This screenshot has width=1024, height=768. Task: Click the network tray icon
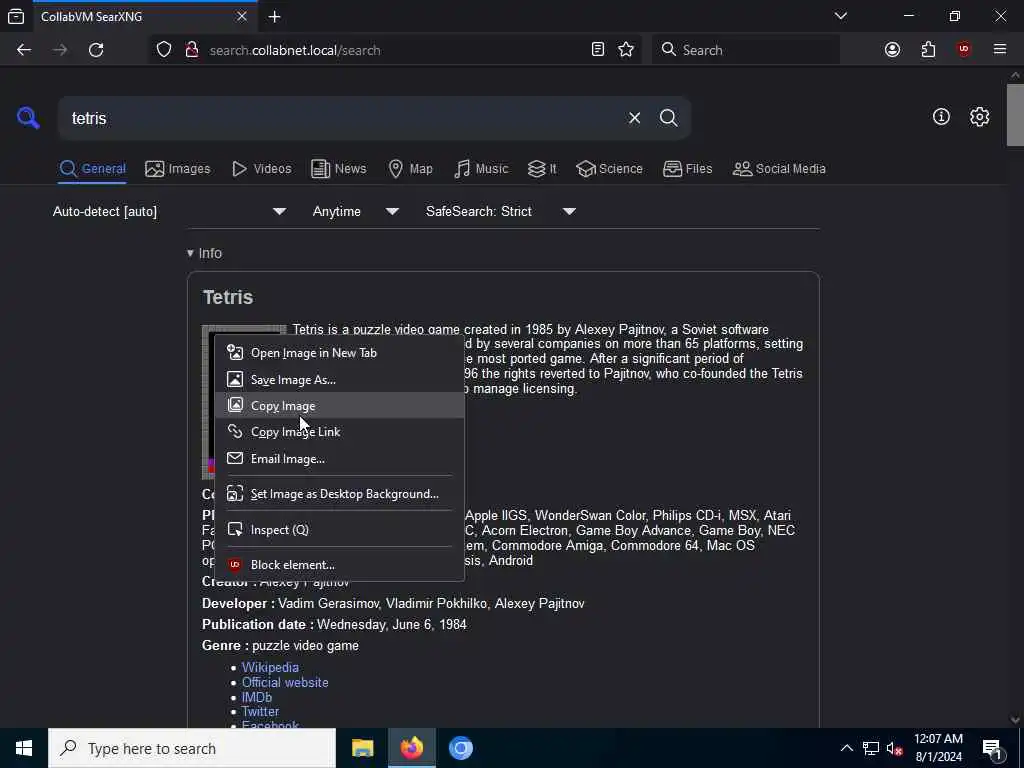coord(871,749)
